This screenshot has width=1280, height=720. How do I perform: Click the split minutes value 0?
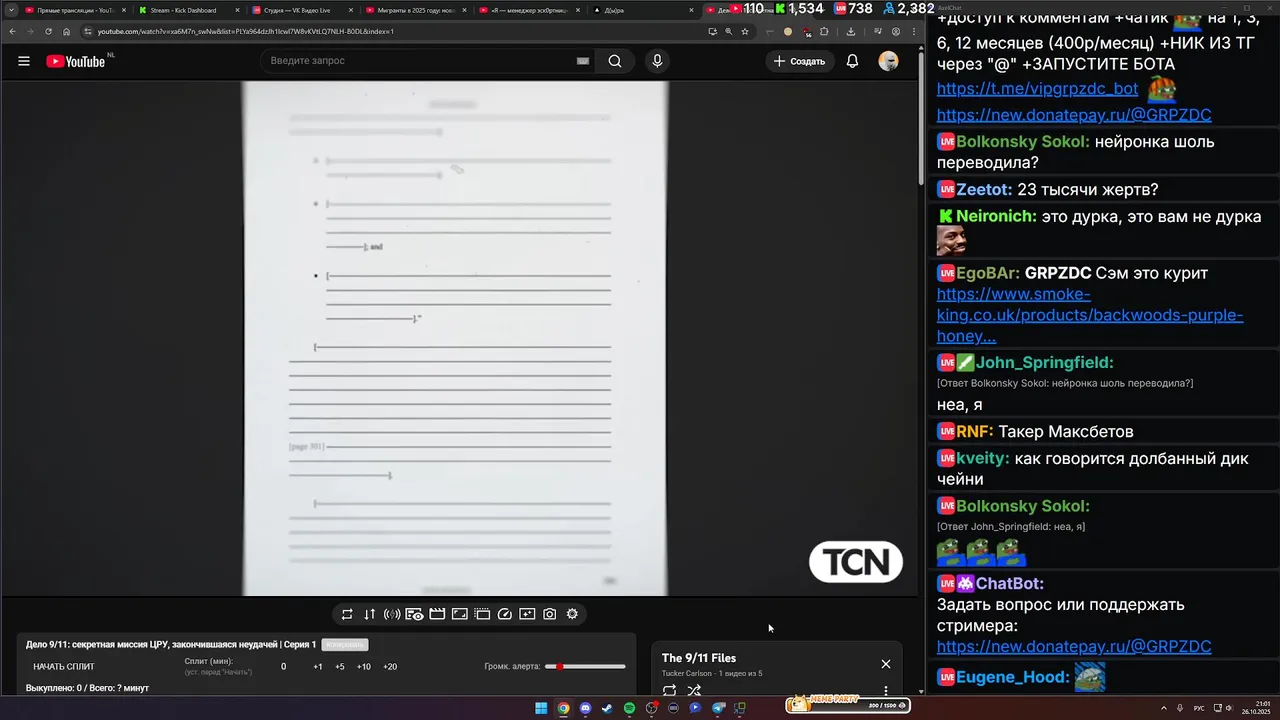click(283, 667)
